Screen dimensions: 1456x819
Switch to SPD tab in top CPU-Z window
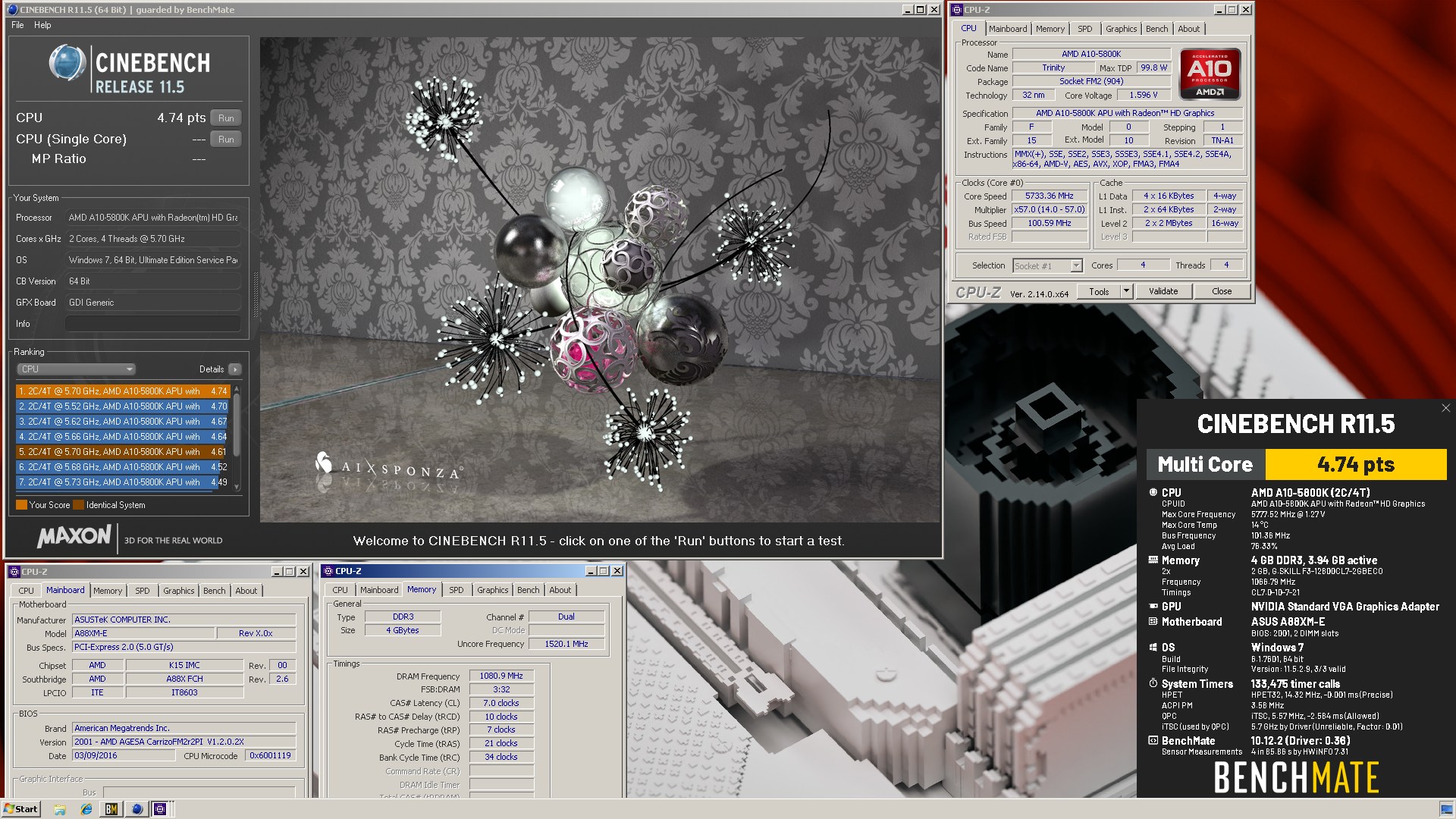1085,29
